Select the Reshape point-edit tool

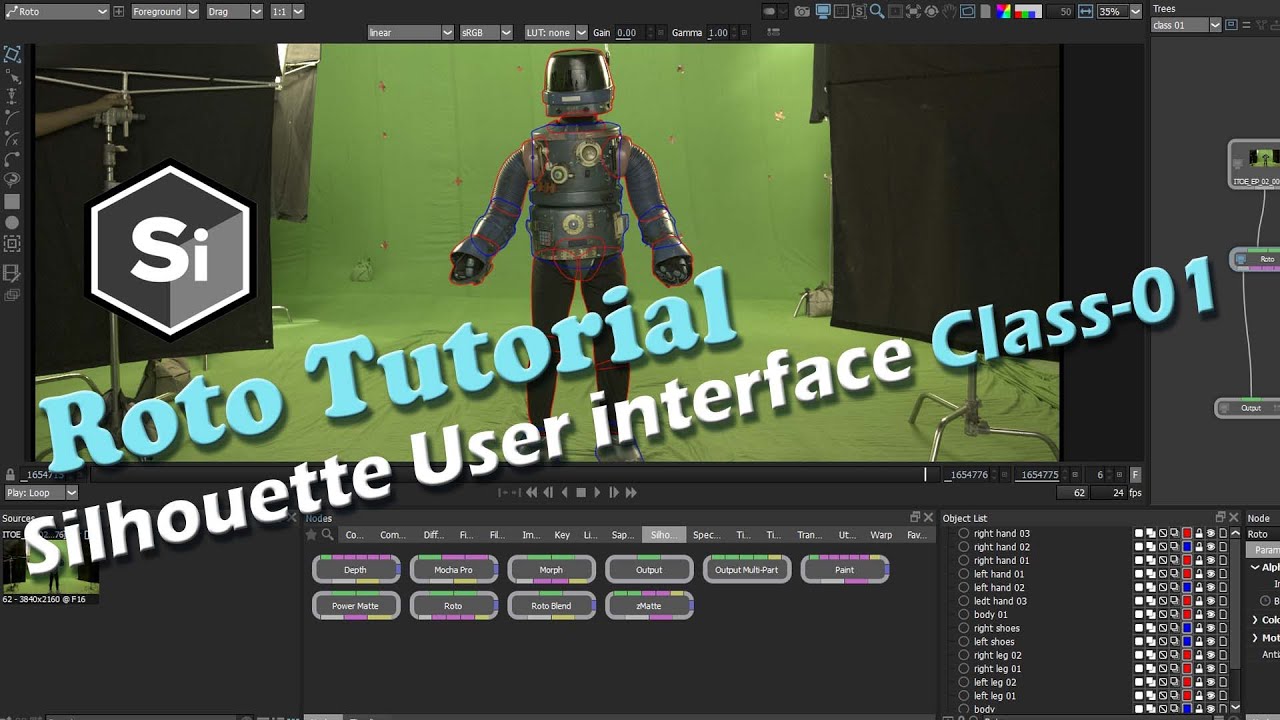pyautogui.click(x=12, y=77)
